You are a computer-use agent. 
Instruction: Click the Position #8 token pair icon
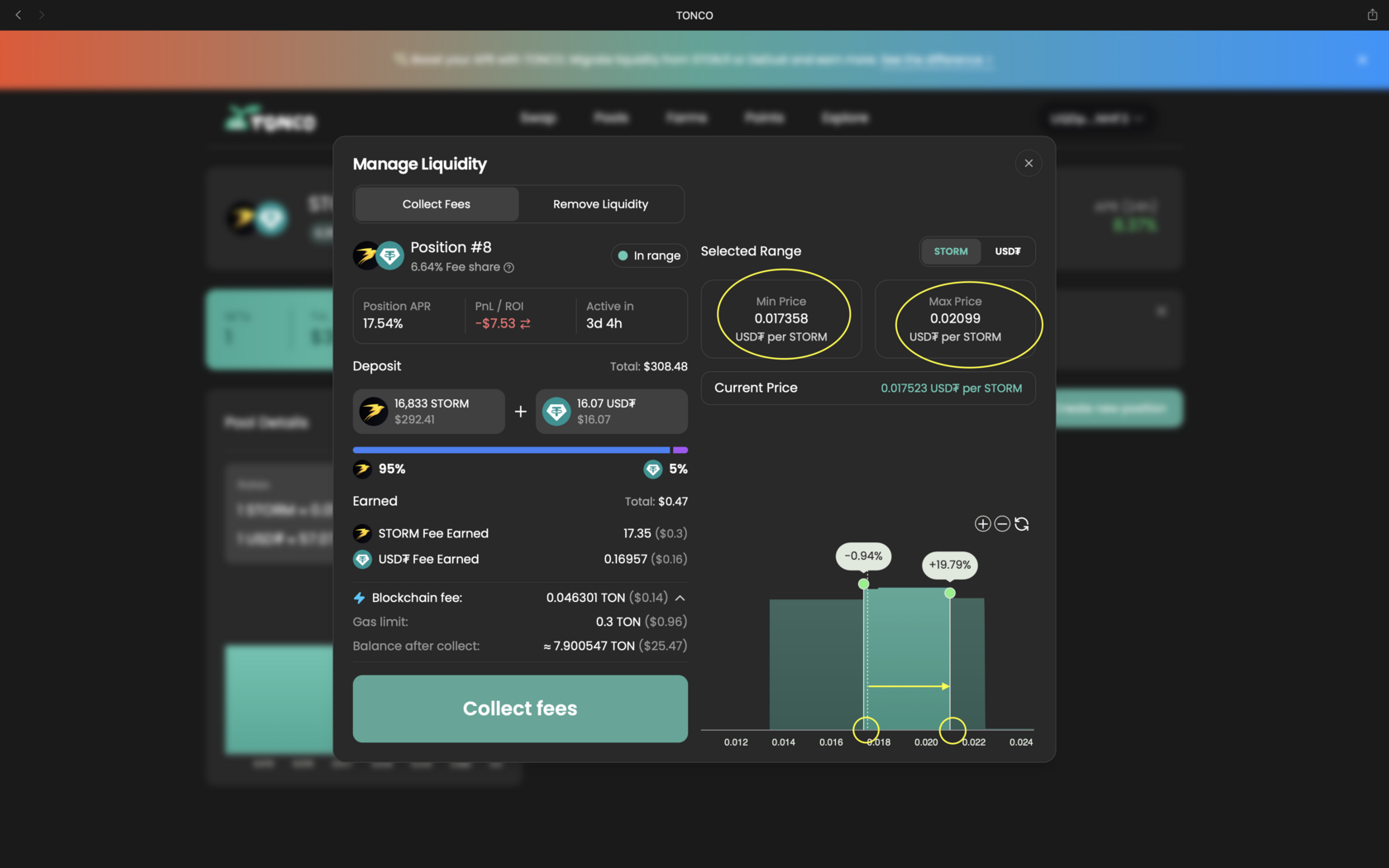[378, 255]
